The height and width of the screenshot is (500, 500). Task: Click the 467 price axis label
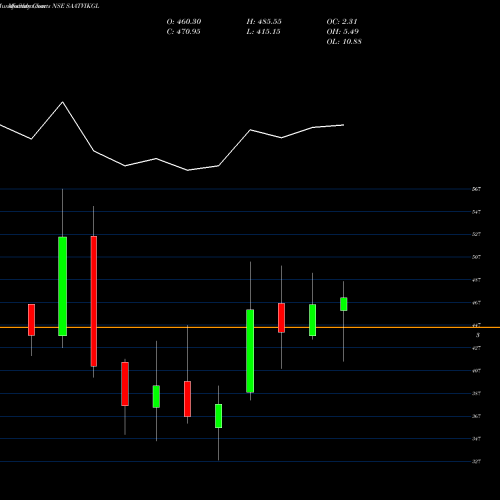point(476,303)
